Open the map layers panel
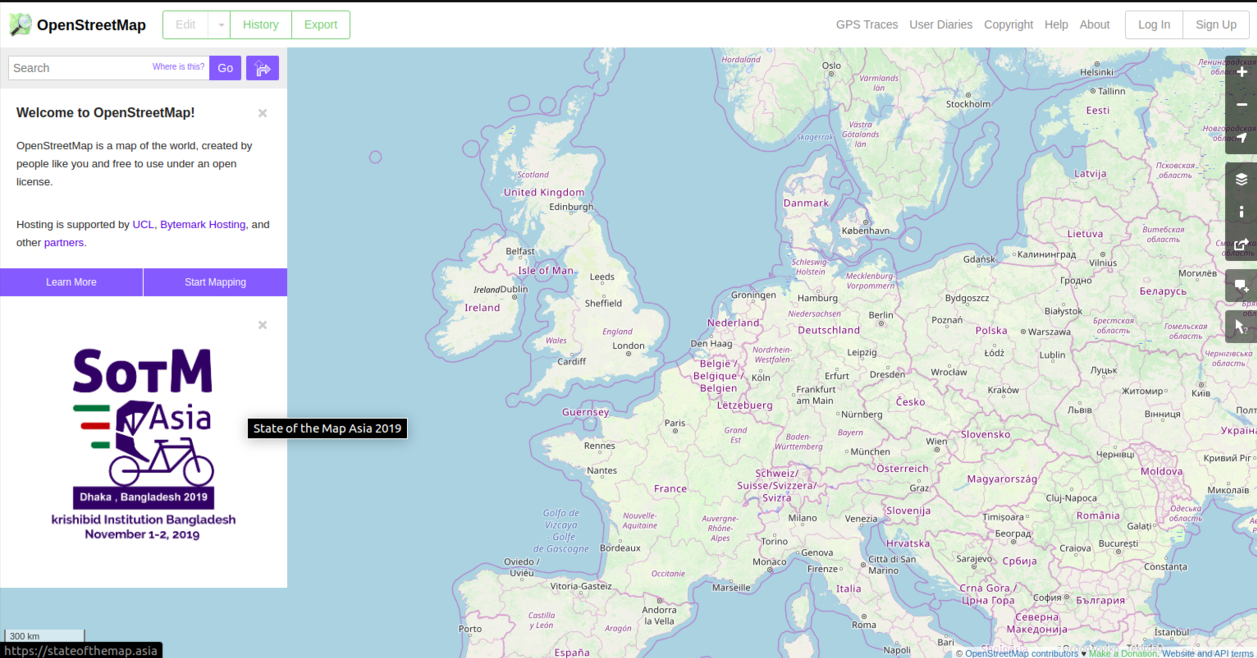Viewport: 1257px width, 658px height. pos(1242,179)
